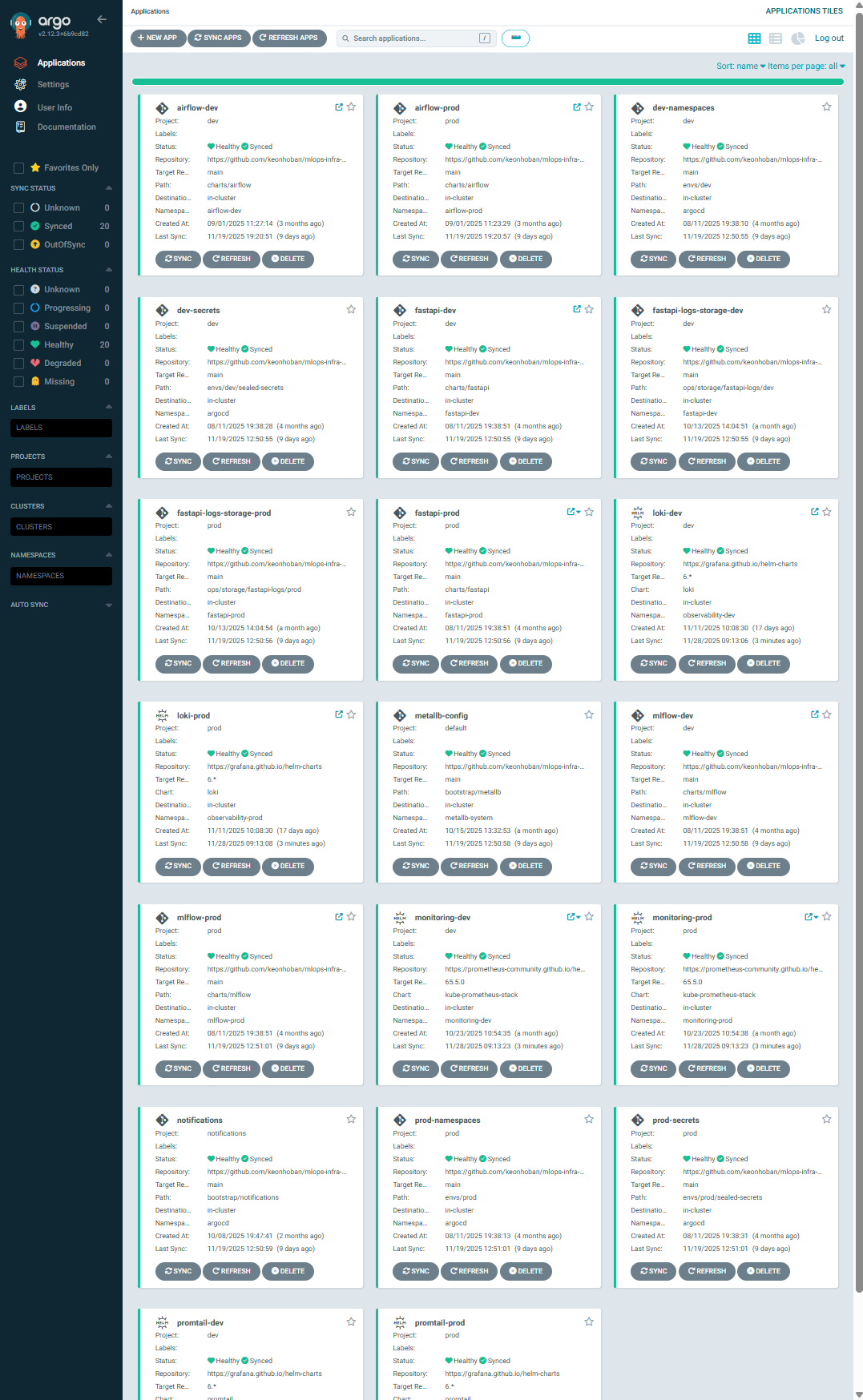
Task: Focus the Namespaces filter input
Action: (x=61, y=576)
